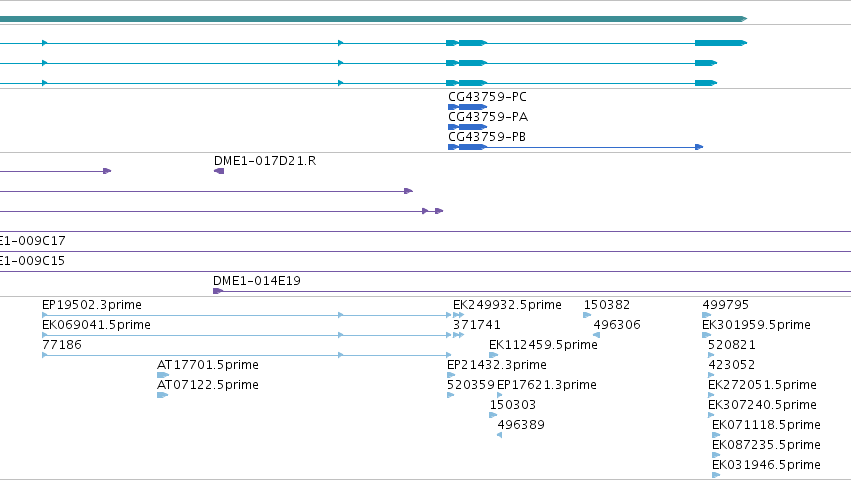The height and width of the screenshot is (480, 851).
Task: Select EST feature EK031946.5prime
Action: point(766,465)
